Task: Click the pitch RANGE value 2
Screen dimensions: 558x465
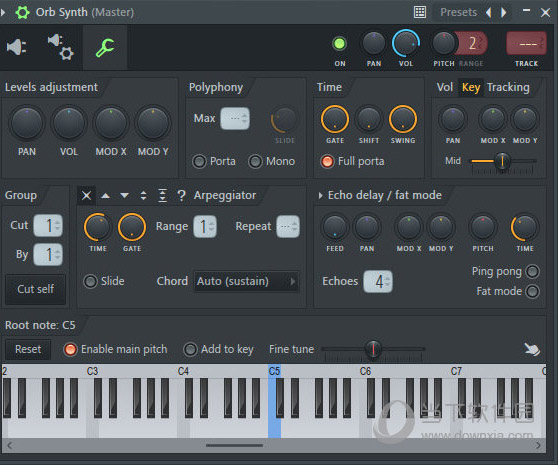Action: 473,43
